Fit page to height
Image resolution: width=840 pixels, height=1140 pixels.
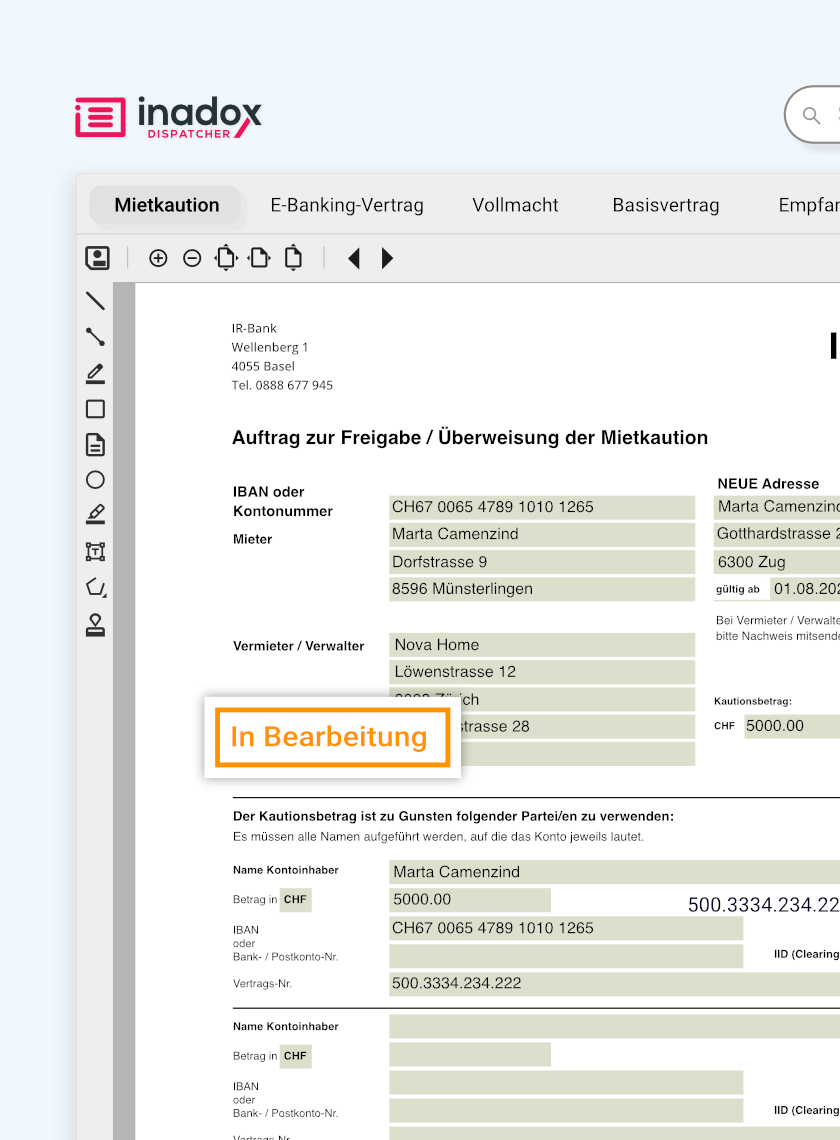tap(293, 257)
